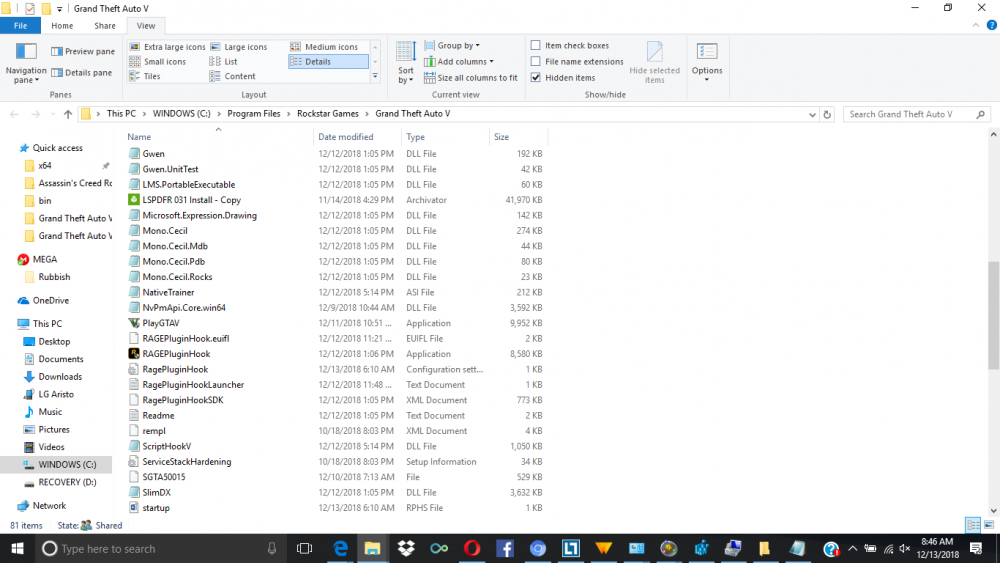This screenshot has width=1000, height=563.
Task: Switch to the Share ribbon tab
Action: tap(105, 26)
